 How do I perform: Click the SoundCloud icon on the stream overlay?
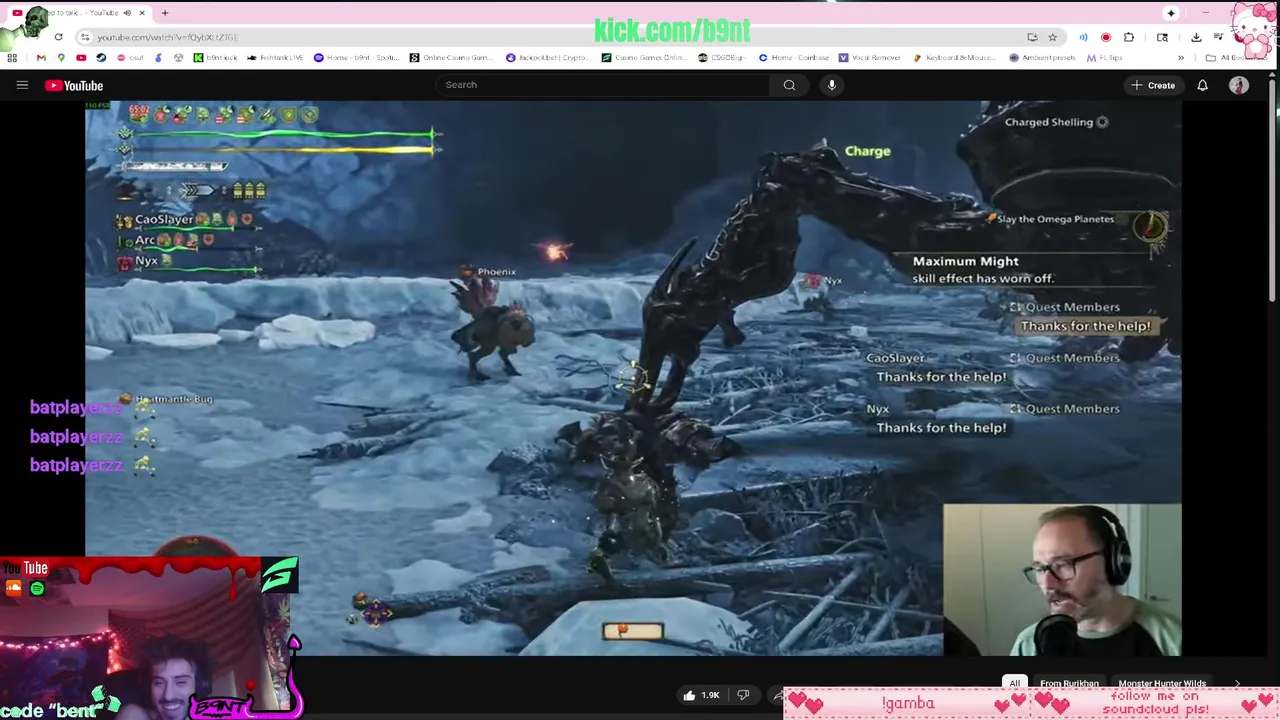(x=13, y=589)
